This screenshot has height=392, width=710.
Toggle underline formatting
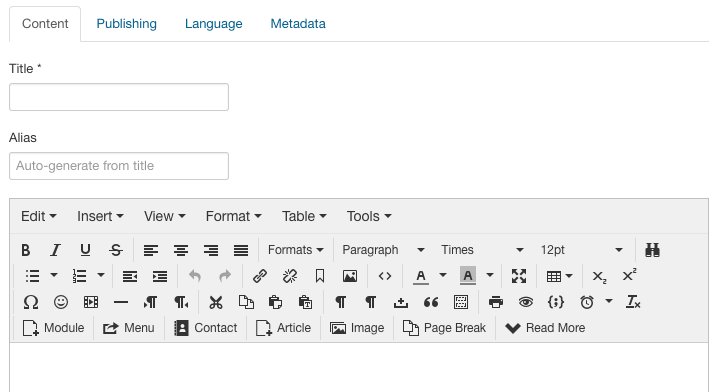(85, 250)
